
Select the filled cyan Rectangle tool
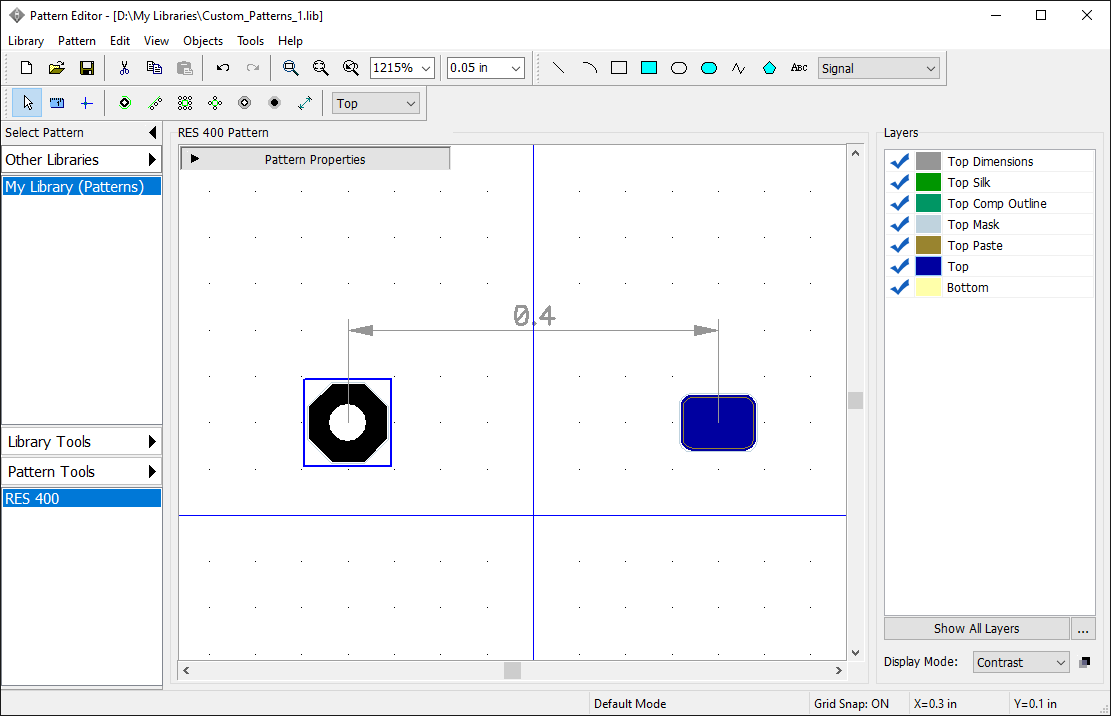pyautogui.click(x=649, y=68)
